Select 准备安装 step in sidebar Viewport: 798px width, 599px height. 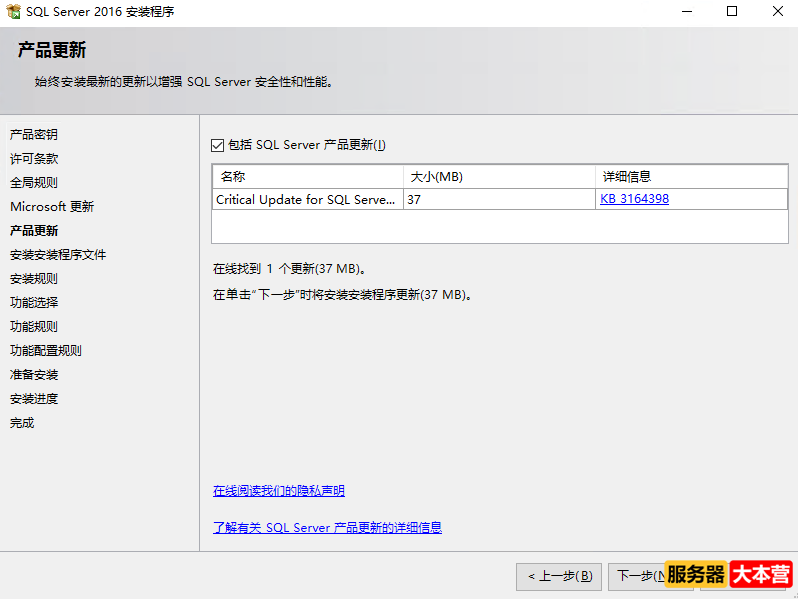click(x=34, y=375)
